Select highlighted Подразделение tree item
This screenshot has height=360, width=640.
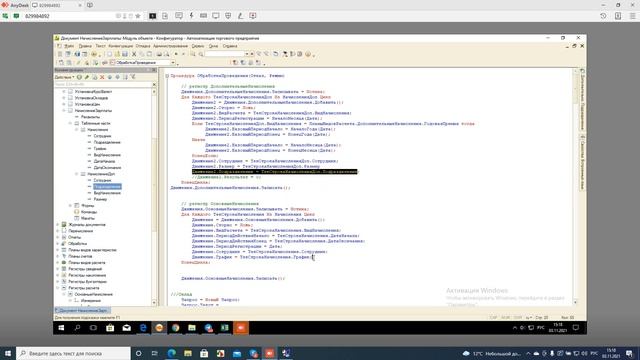coord(107,187)
